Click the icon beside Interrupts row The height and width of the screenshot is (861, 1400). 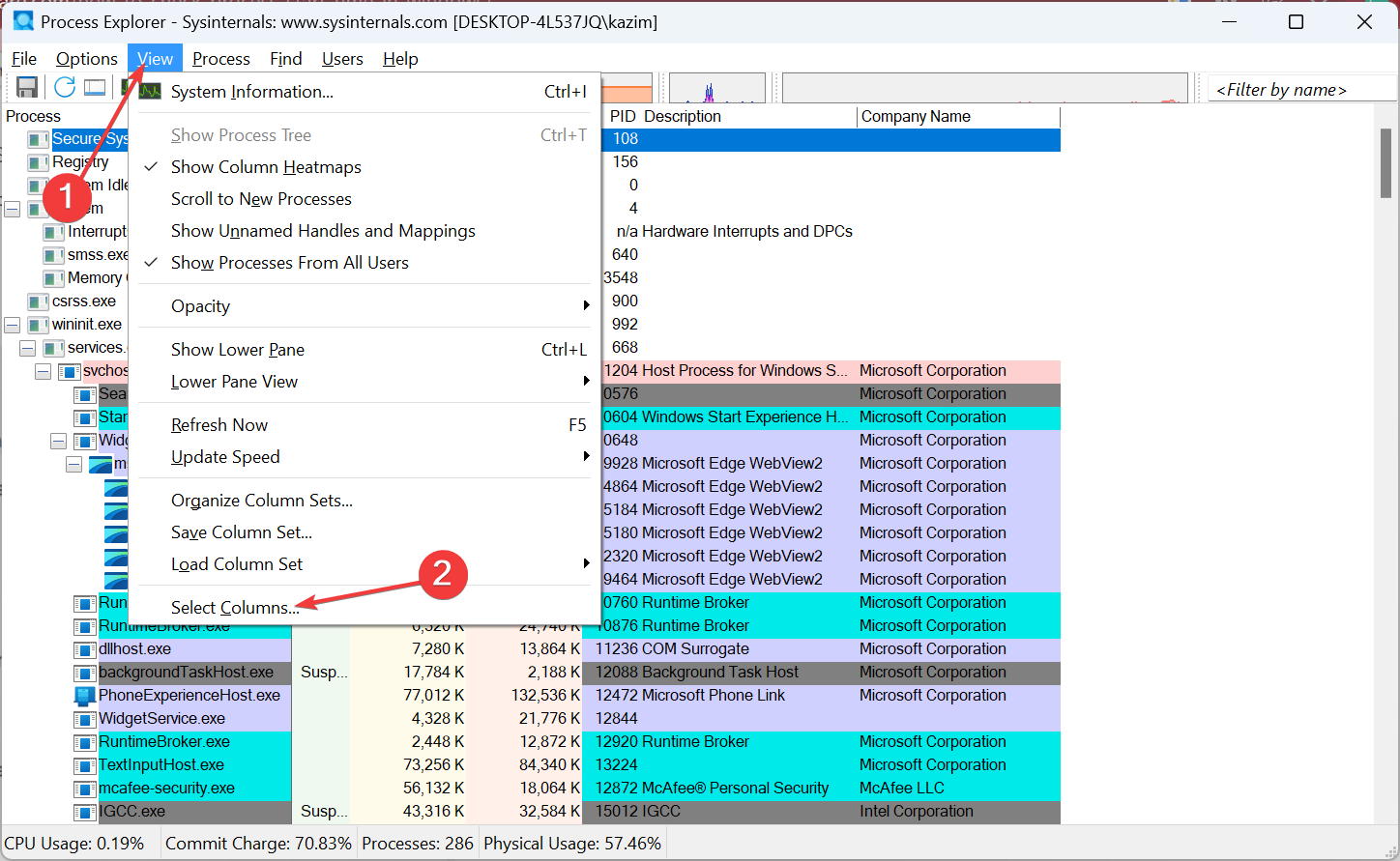point(54,232)
